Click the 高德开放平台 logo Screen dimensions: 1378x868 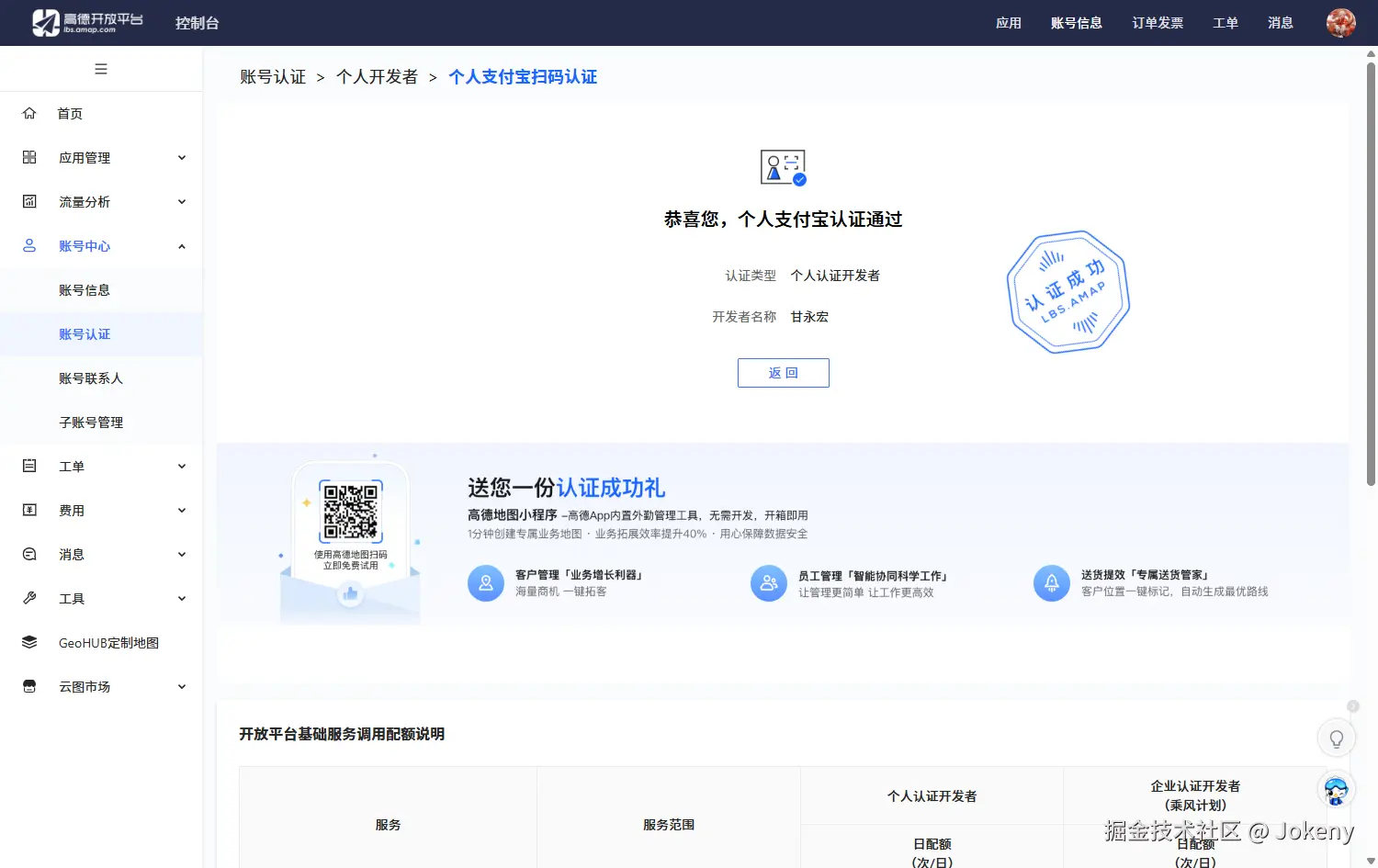pos(87,22)
